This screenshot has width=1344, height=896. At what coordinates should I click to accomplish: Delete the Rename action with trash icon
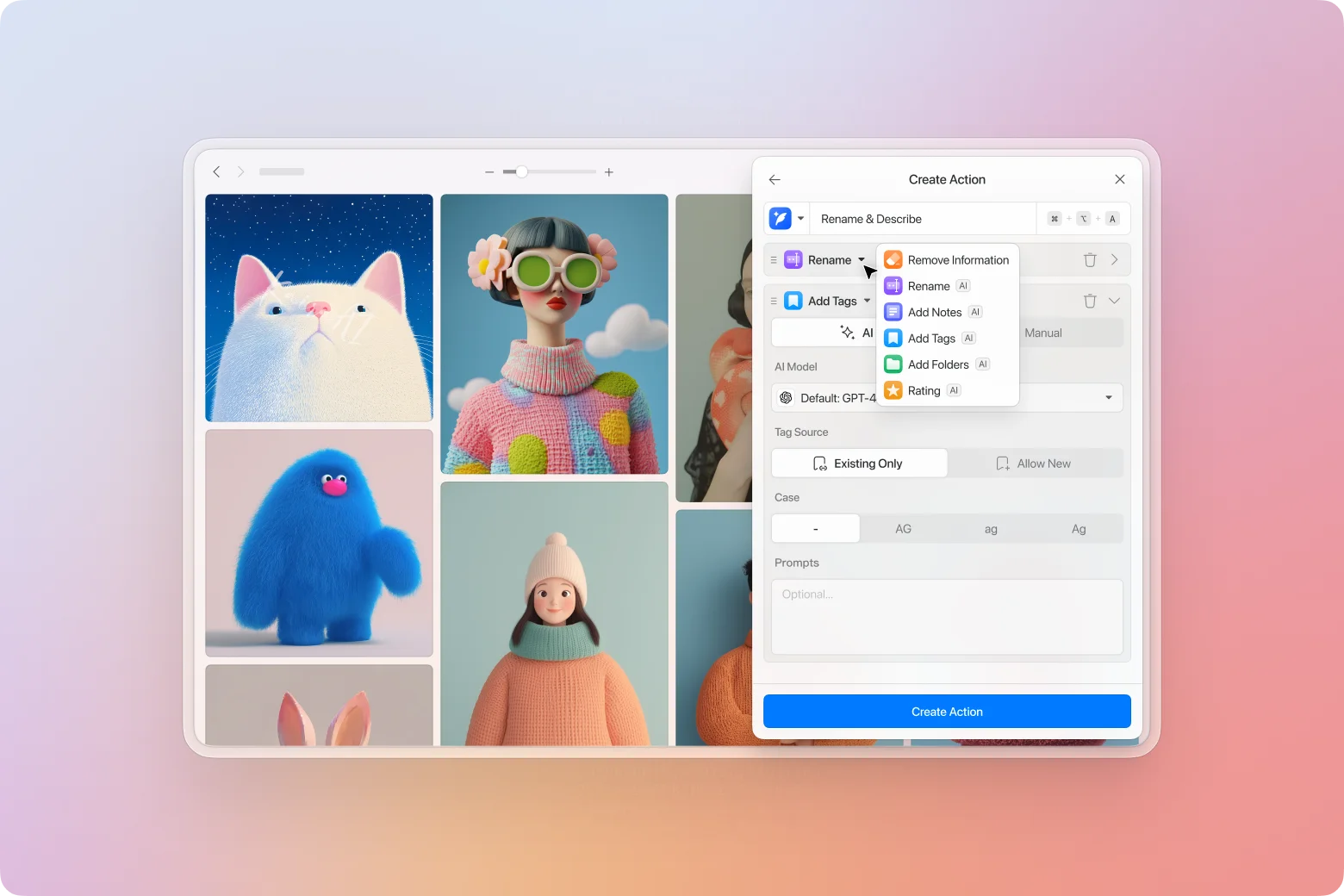click(x=1089, y=260)
